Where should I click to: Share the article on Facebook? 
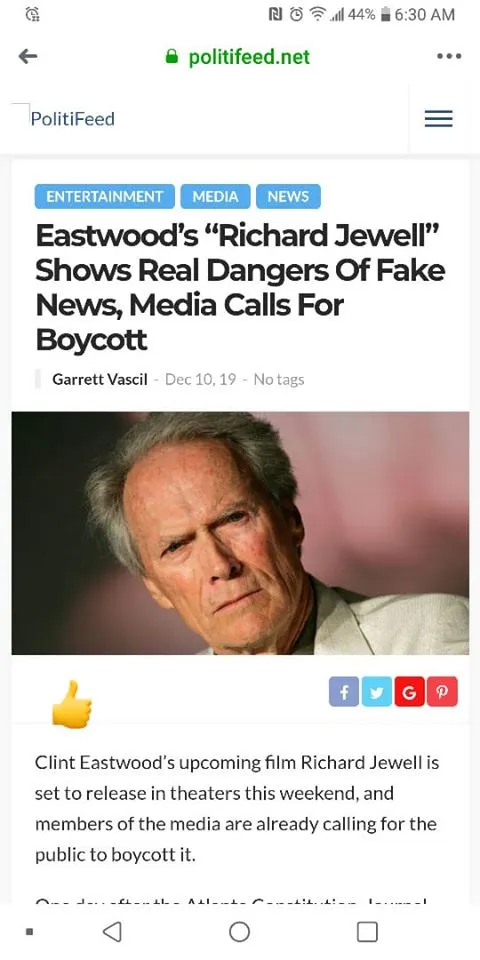[344, 692]
